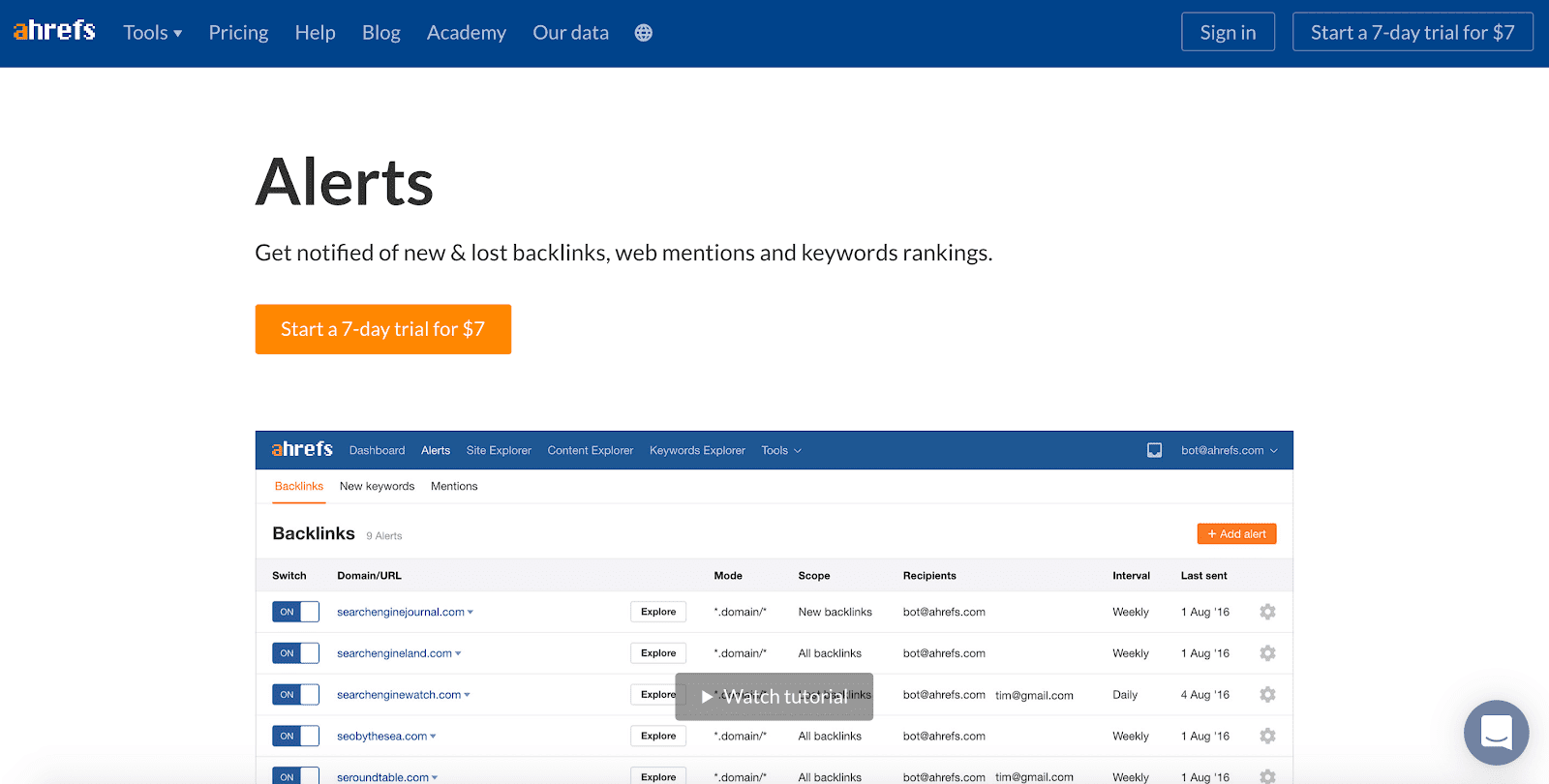Open the Our data page

(570, 33)
